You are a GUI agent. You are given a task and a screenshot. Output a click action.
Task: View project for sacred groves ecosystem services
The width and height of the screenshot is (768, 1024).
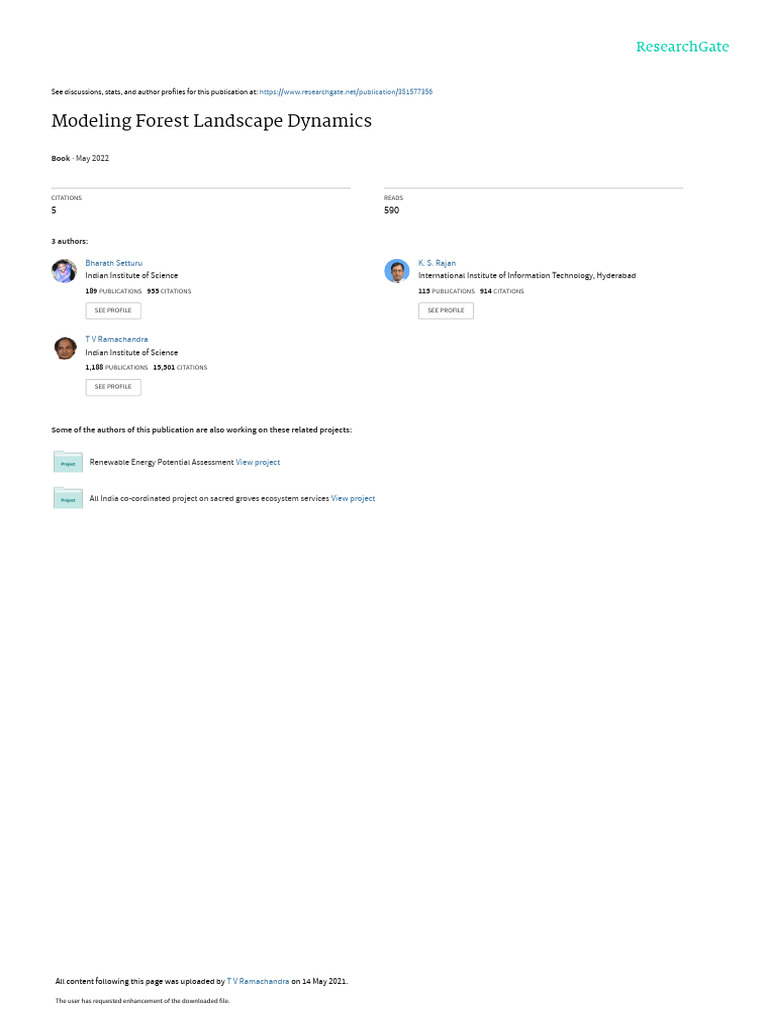coord(353,498)
